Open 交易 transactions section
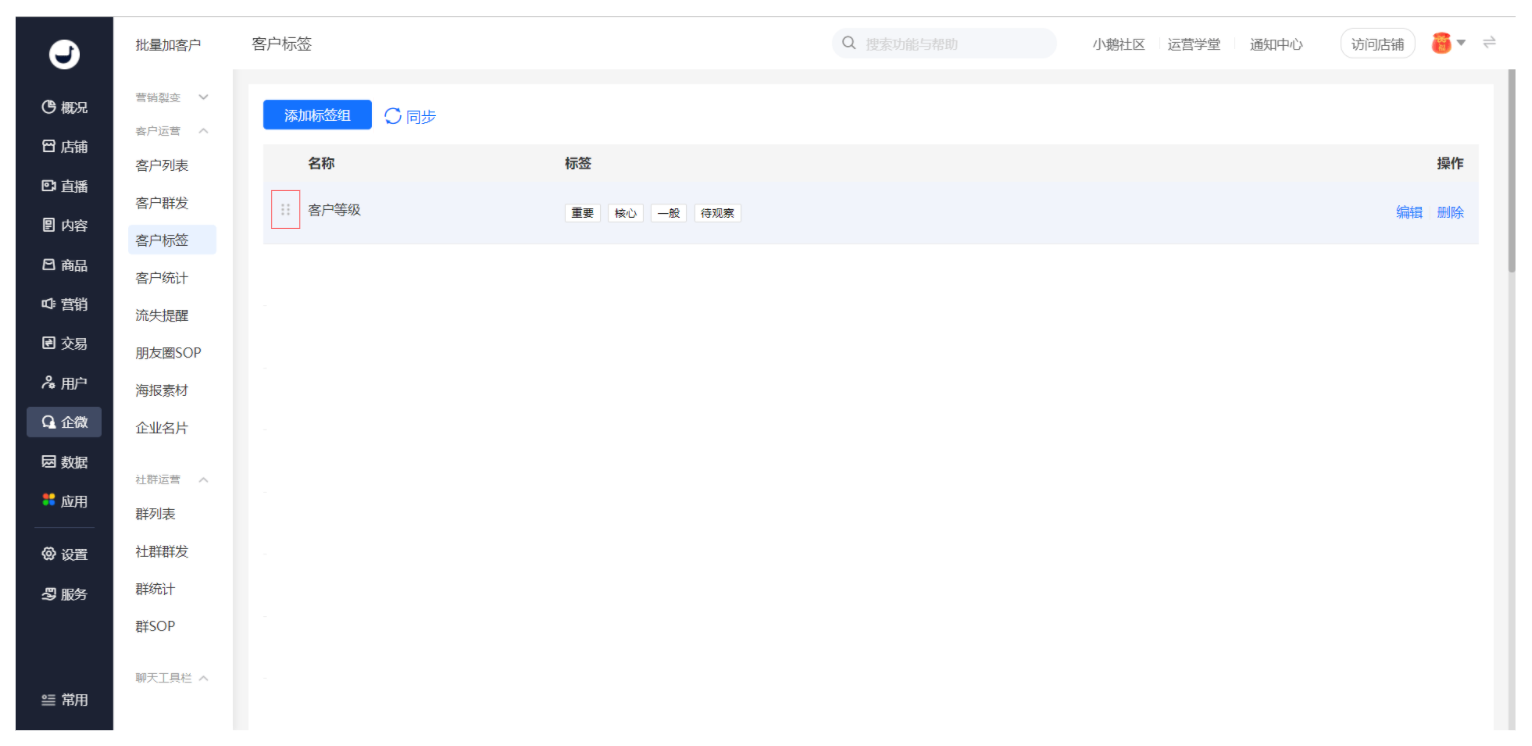Viewport: 1532px width, 746px height. [64, 344]
